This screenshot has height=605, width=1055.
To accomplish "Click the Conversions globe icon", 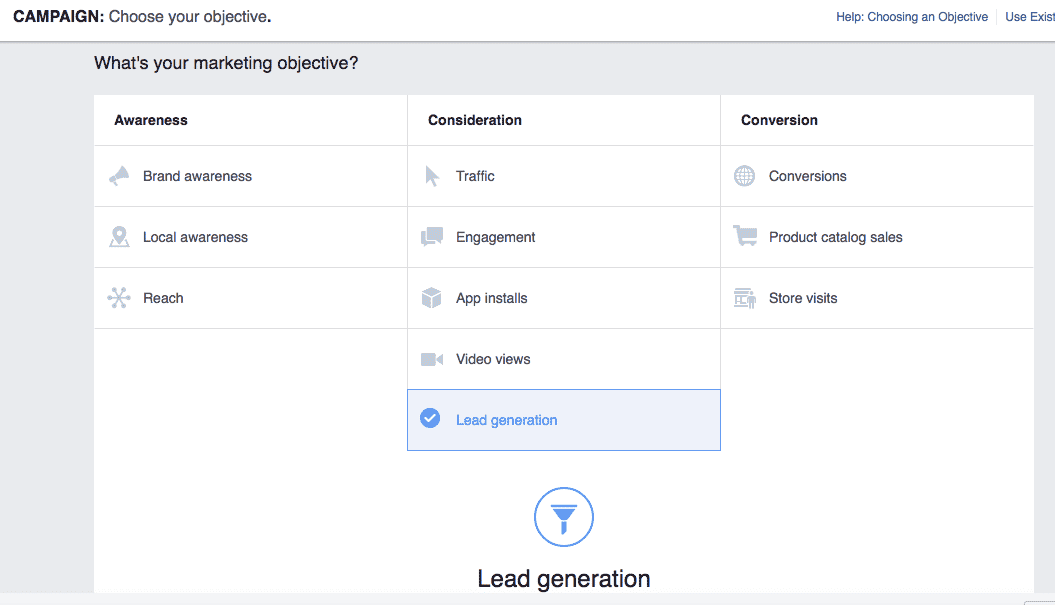I will (x=745, y=176).
